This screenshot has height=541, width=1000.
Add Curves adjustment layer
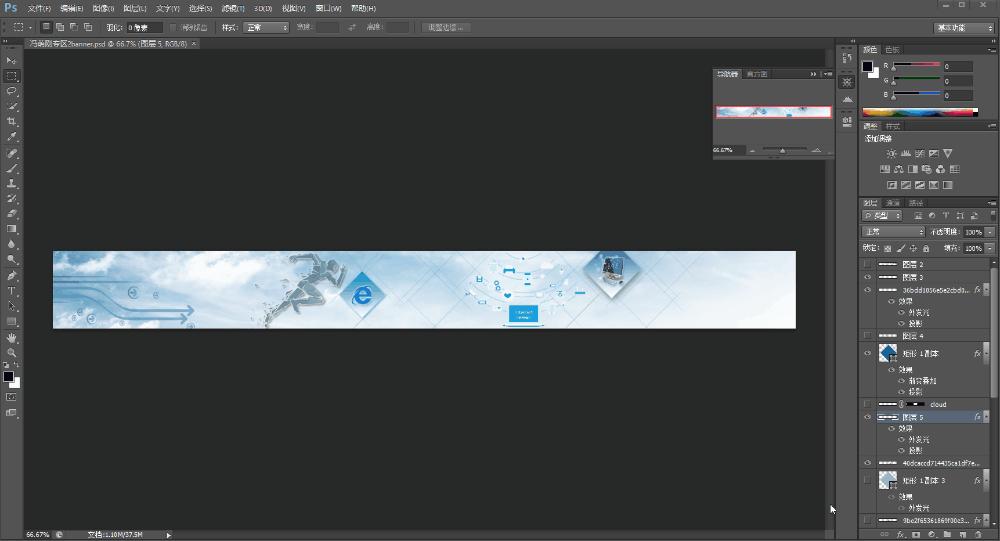point(920,154)
